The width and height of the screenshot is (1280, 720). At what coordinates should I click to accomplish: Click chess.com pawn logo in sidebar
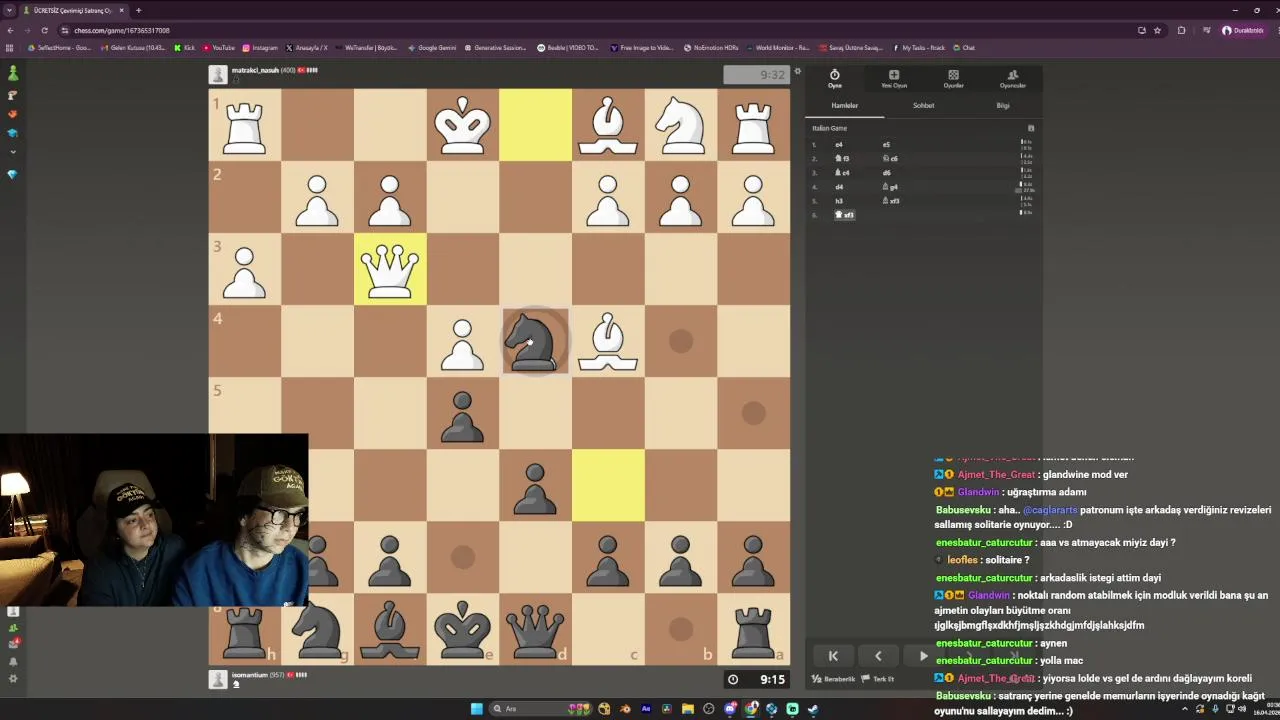13,74
